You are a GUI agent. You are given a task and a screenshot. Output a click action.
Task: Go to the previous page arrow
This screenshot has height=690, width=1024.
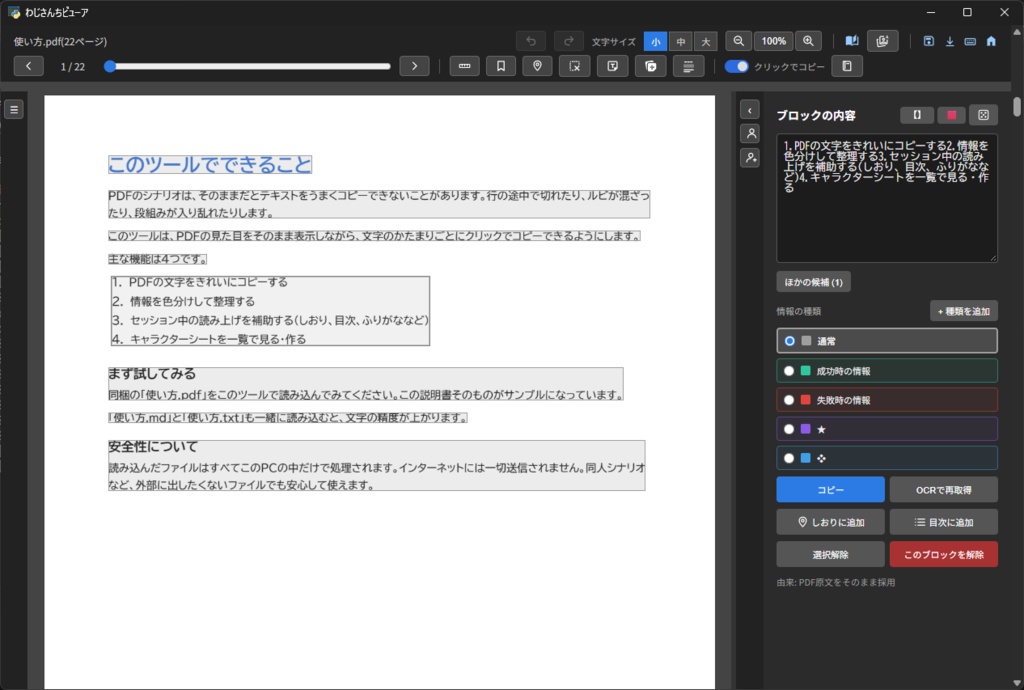[x=29, y=66]
